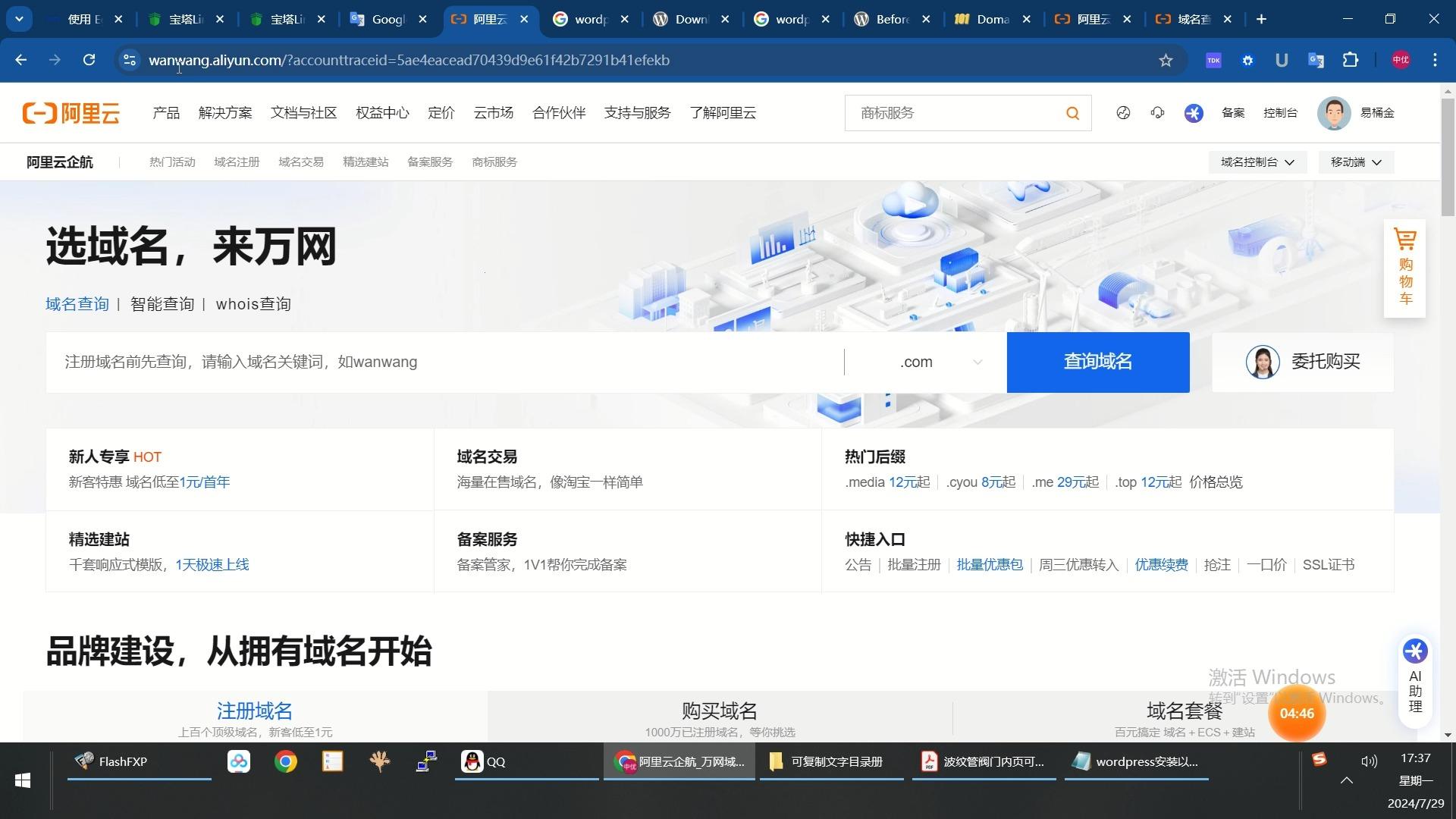
Task: Click the 批量优惠包 quick link
Action: 990,565
